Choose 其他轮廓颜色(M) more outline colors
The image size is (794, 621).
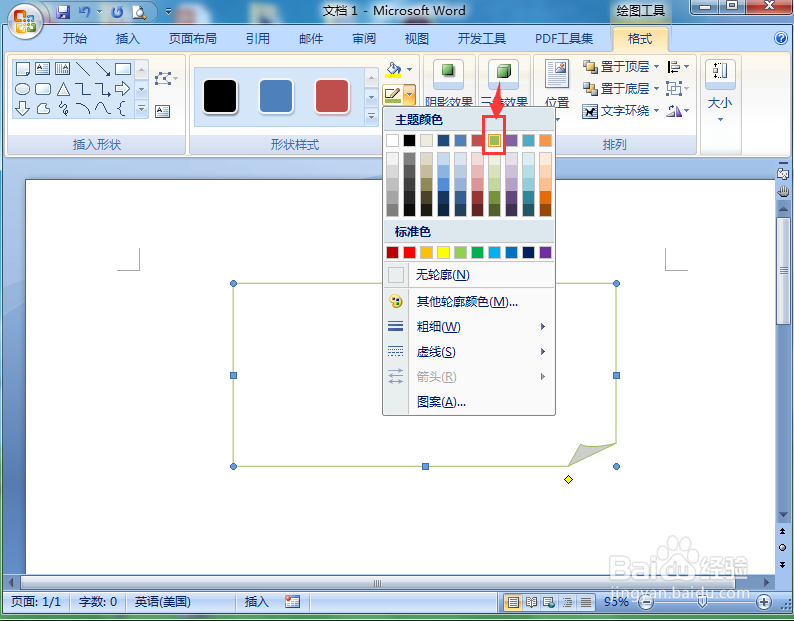(469, 302)
